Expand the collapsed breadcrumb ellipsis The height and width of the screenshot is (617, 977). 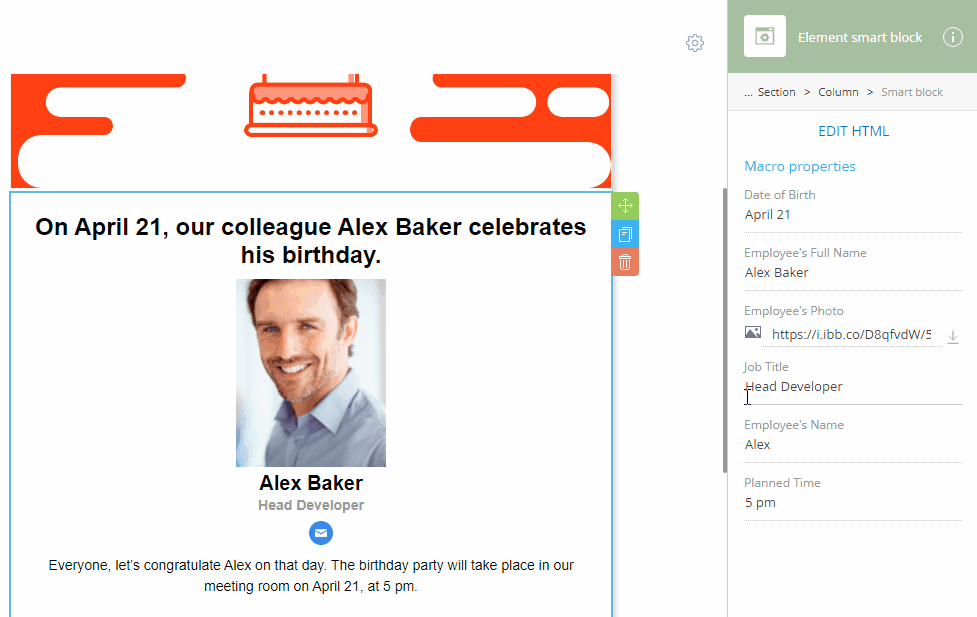click(x=748, y=92)
